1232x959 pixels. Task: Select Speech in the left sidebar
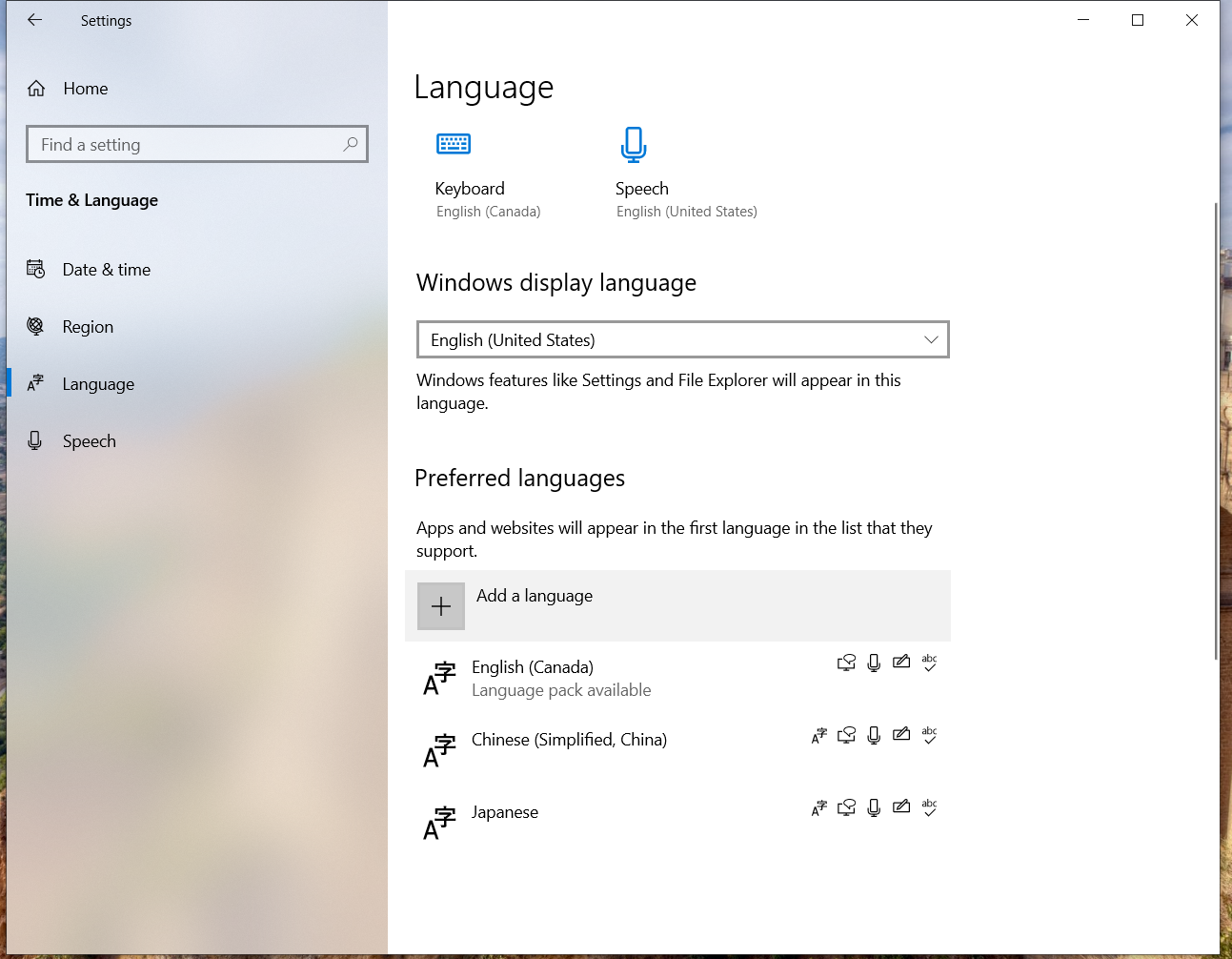[x=89, y=441]
